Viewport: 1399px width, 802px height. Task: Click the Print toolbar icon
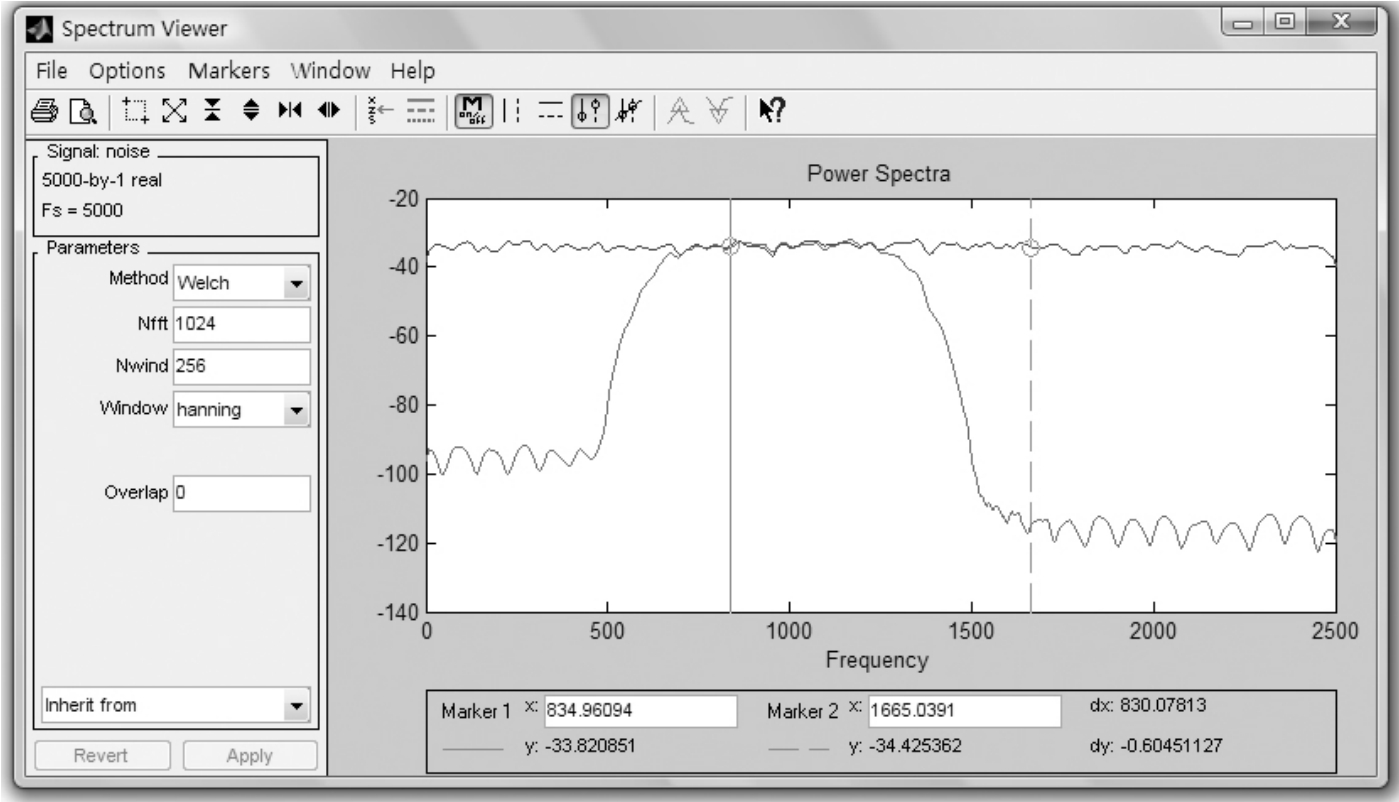(46, 109)
